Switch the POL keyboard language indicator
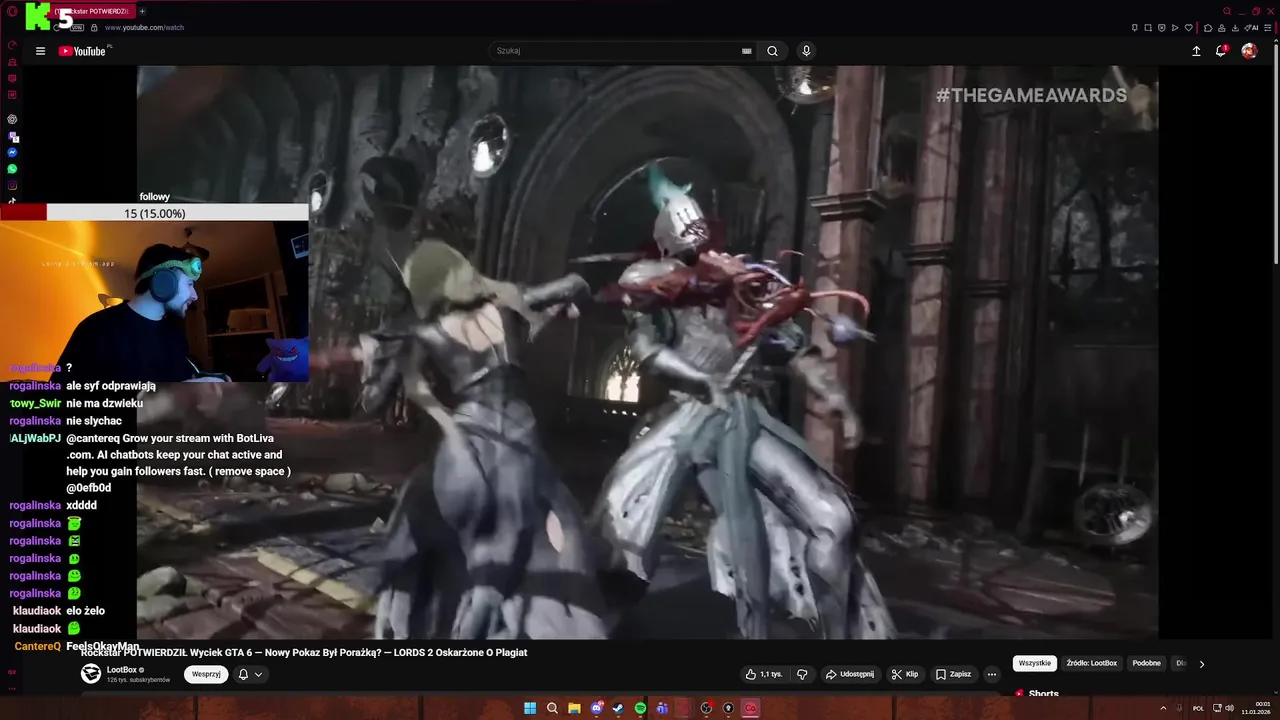The width and height of the screenshot is (1280, 720). pos(1198,708)
